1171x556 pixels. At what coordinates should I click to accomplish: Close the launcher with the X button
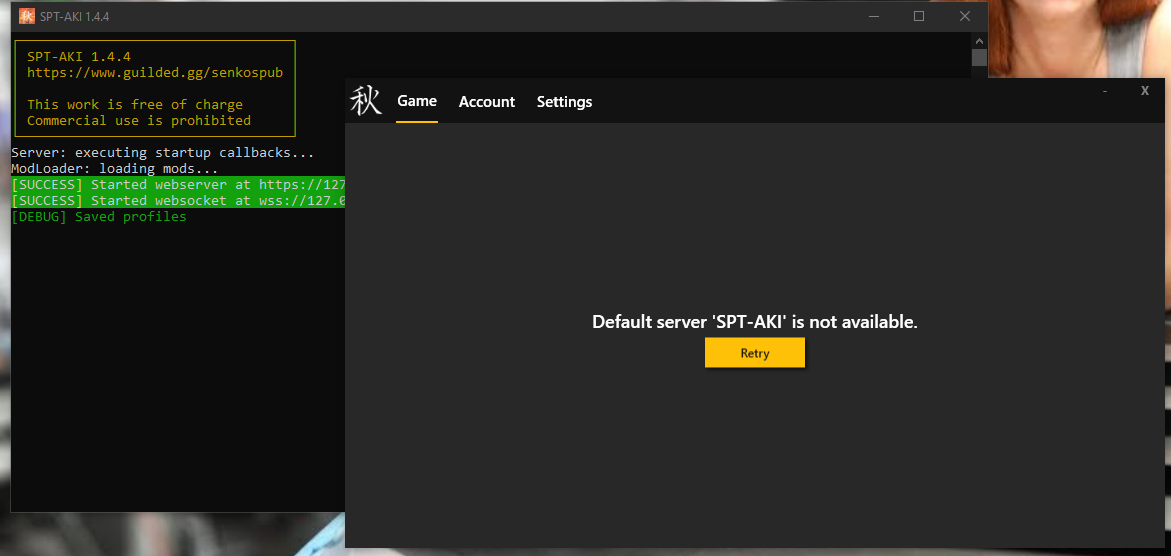1145,91
